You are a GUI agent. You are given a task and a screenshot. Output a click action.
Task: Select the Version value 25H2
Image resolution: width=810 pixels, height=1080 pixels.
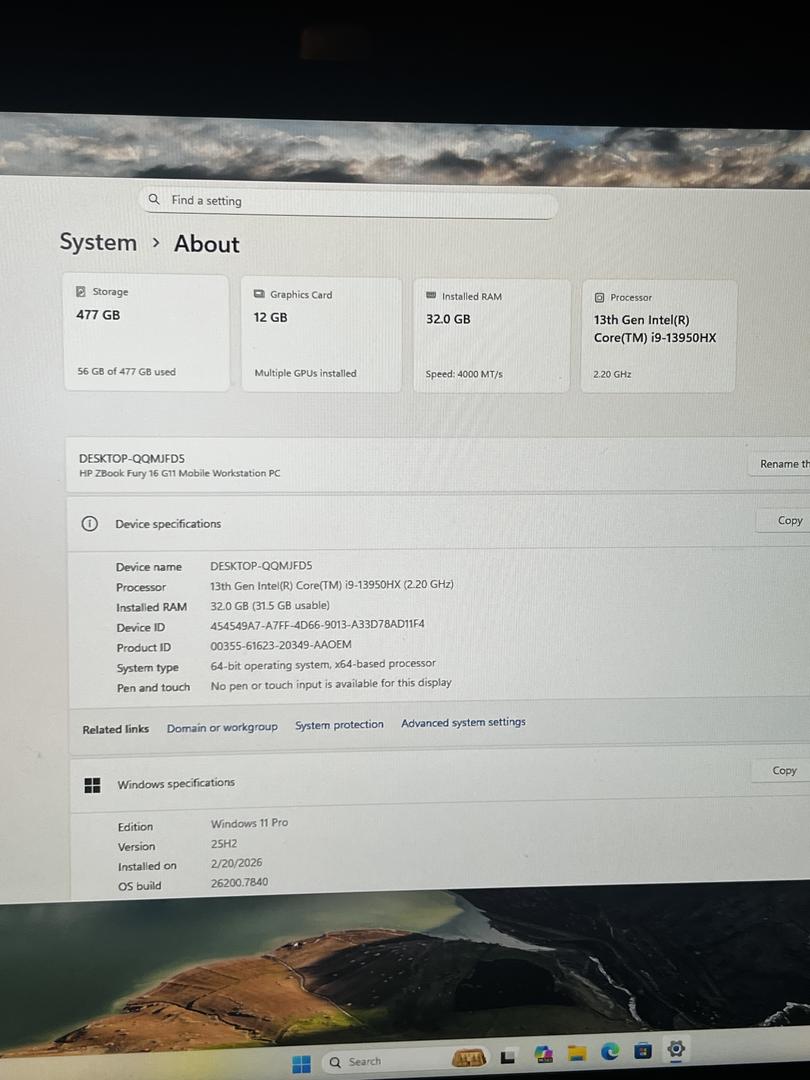click(224, 843)
